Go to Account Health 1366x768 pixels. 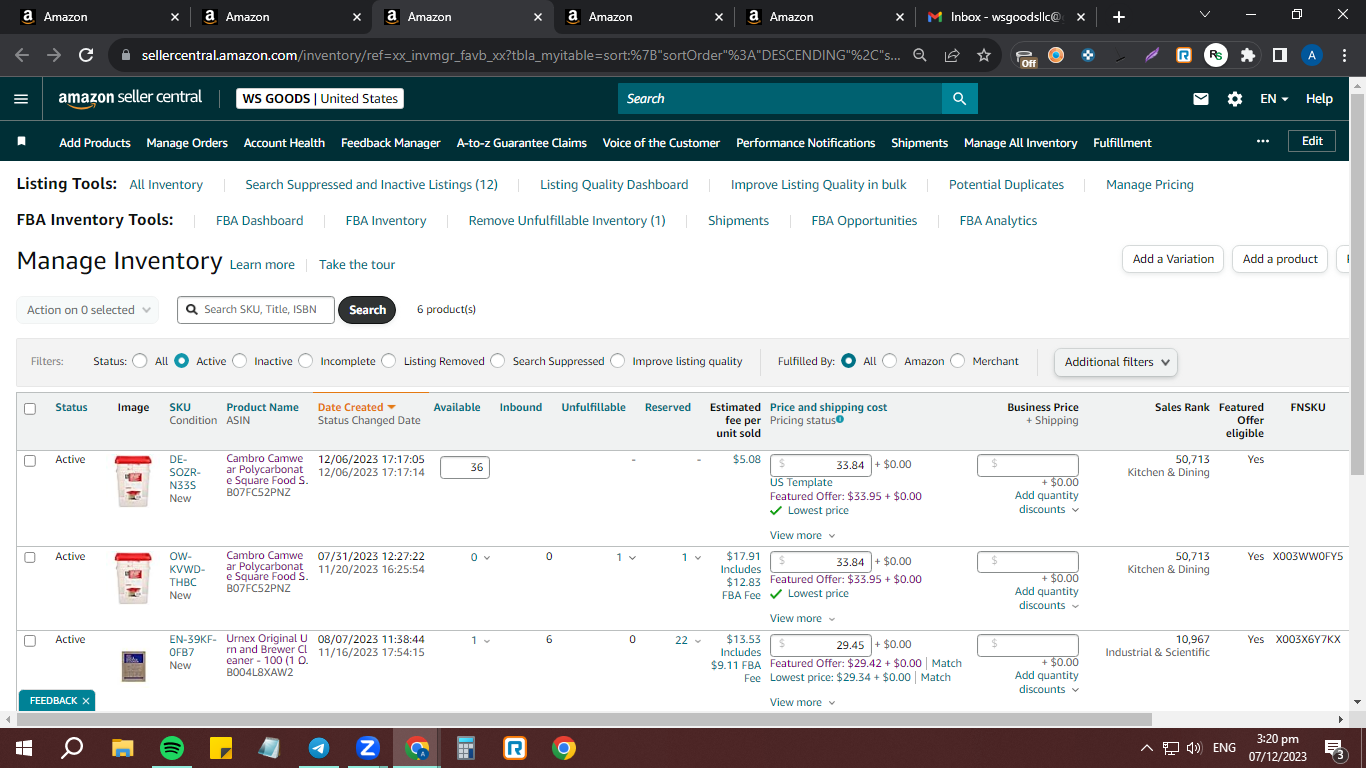(x=284, y=143)
